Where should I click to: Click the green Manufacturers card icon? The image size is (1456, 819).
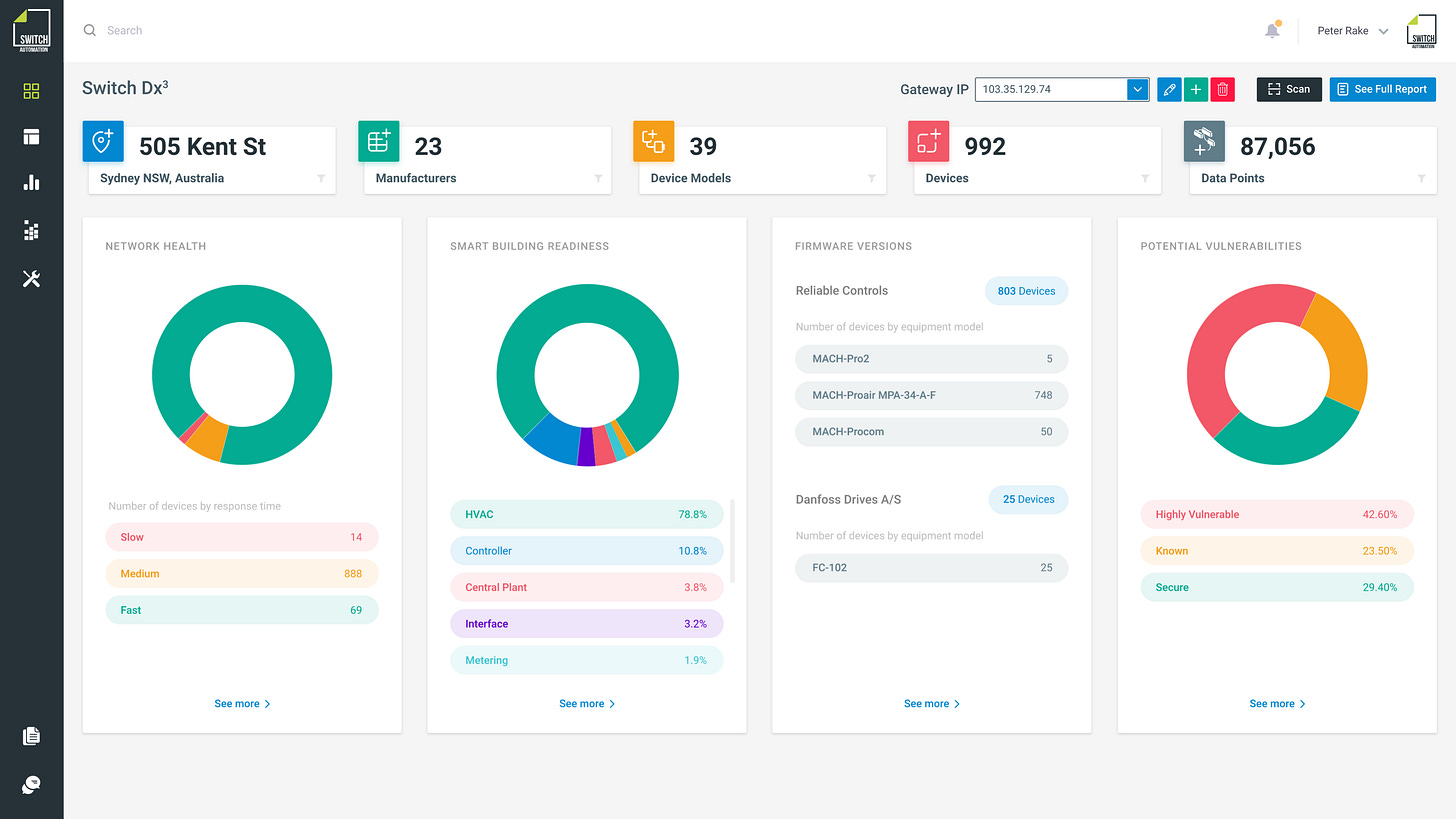(379, 141)
